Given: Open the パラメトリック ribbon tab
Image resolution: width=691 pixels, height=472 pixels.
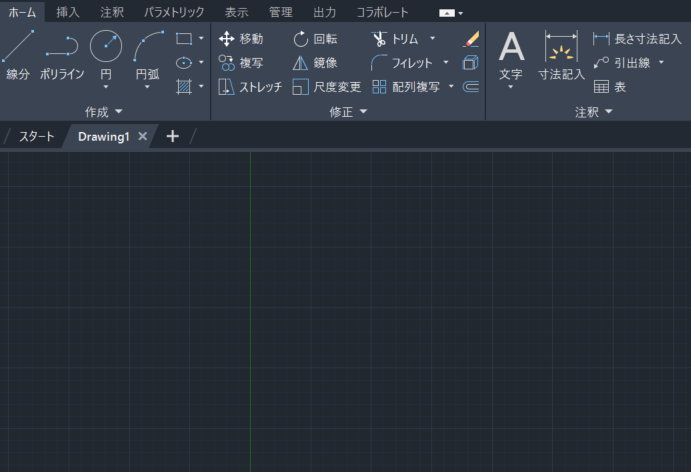Looking at the screenshot, I should pos(173,12).
